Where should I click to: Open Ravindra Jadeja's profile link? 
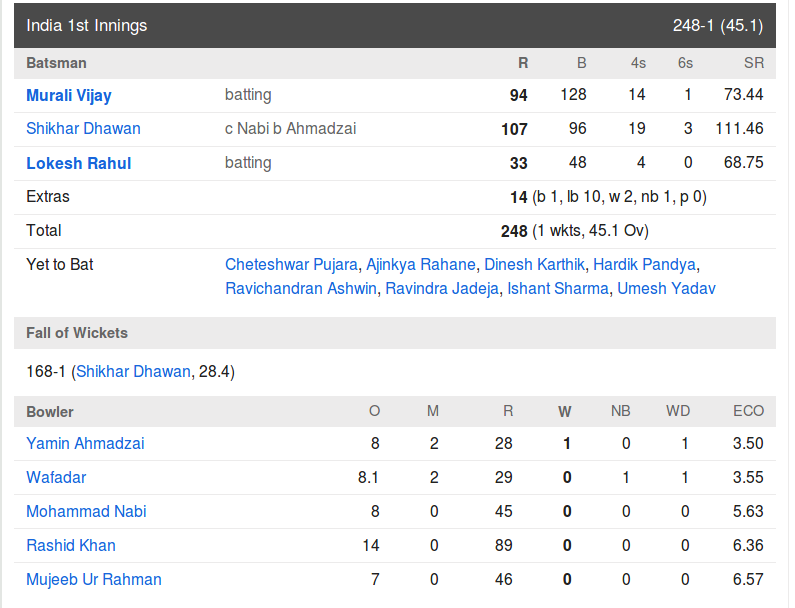pos(442,288)
